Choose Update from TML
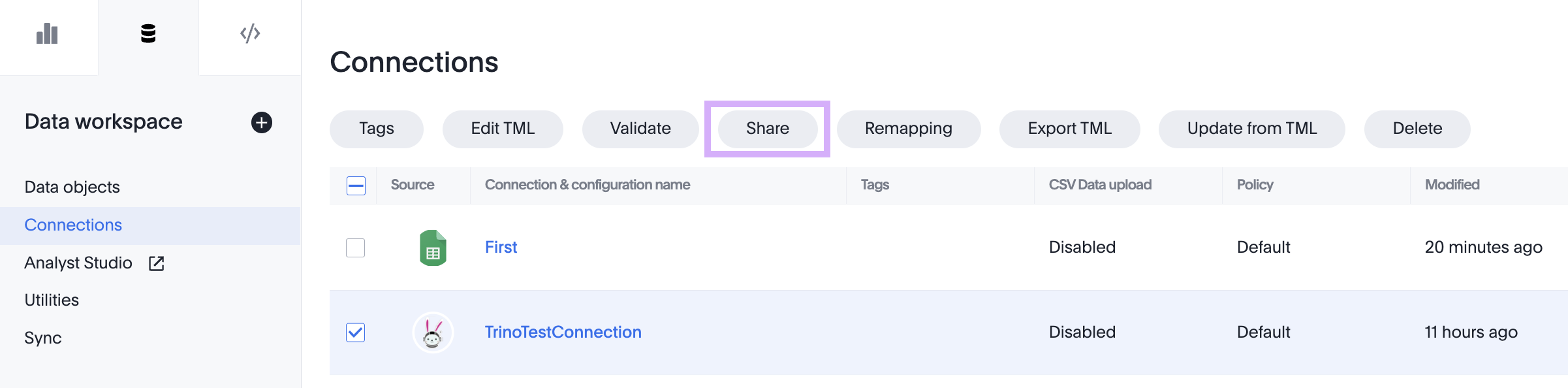The image size is (1568, 388). pyautogui.click(x=1251, y=129)
